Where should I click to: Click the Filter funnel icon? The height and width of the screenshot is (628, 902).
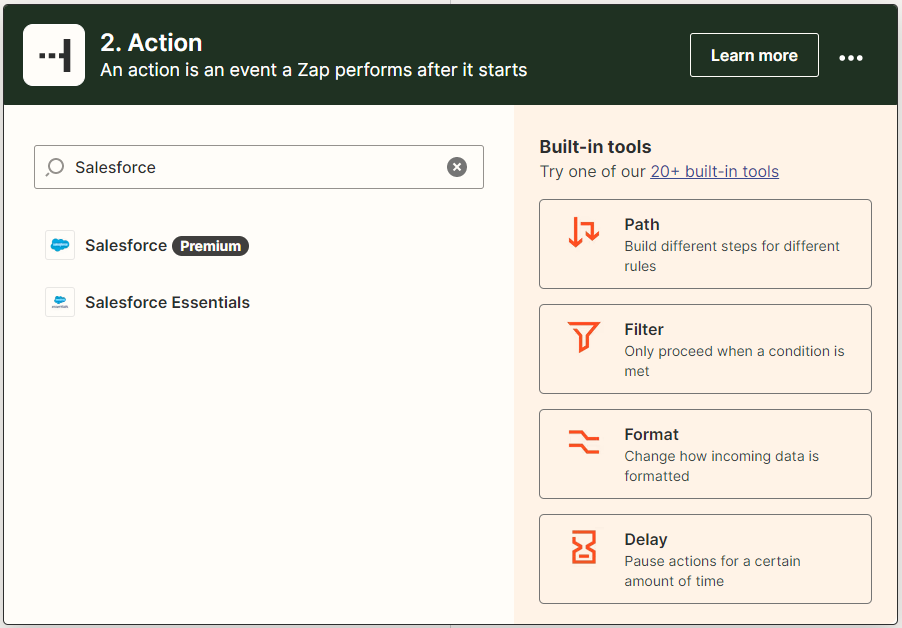pyautogui.click(x=584, y=337)
